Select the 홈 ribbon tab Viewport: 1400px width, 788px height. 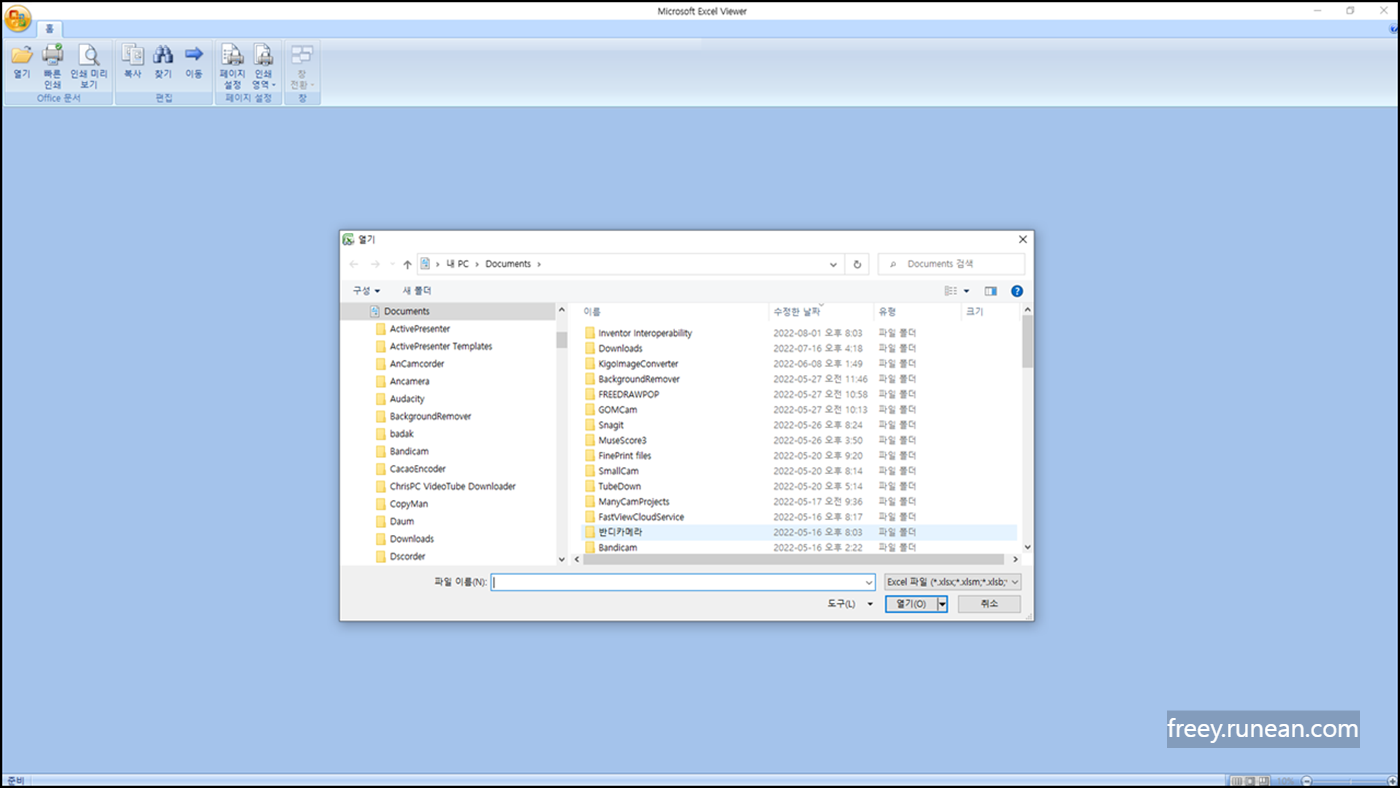coord(49,29)
